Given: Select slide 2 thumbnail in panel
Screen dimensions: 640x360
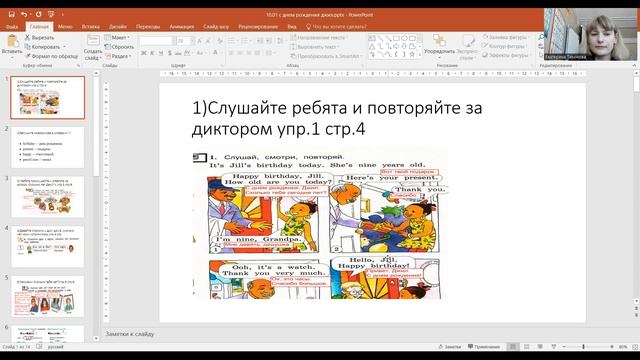Looking at the screenshot, I should tap(48, 147).
